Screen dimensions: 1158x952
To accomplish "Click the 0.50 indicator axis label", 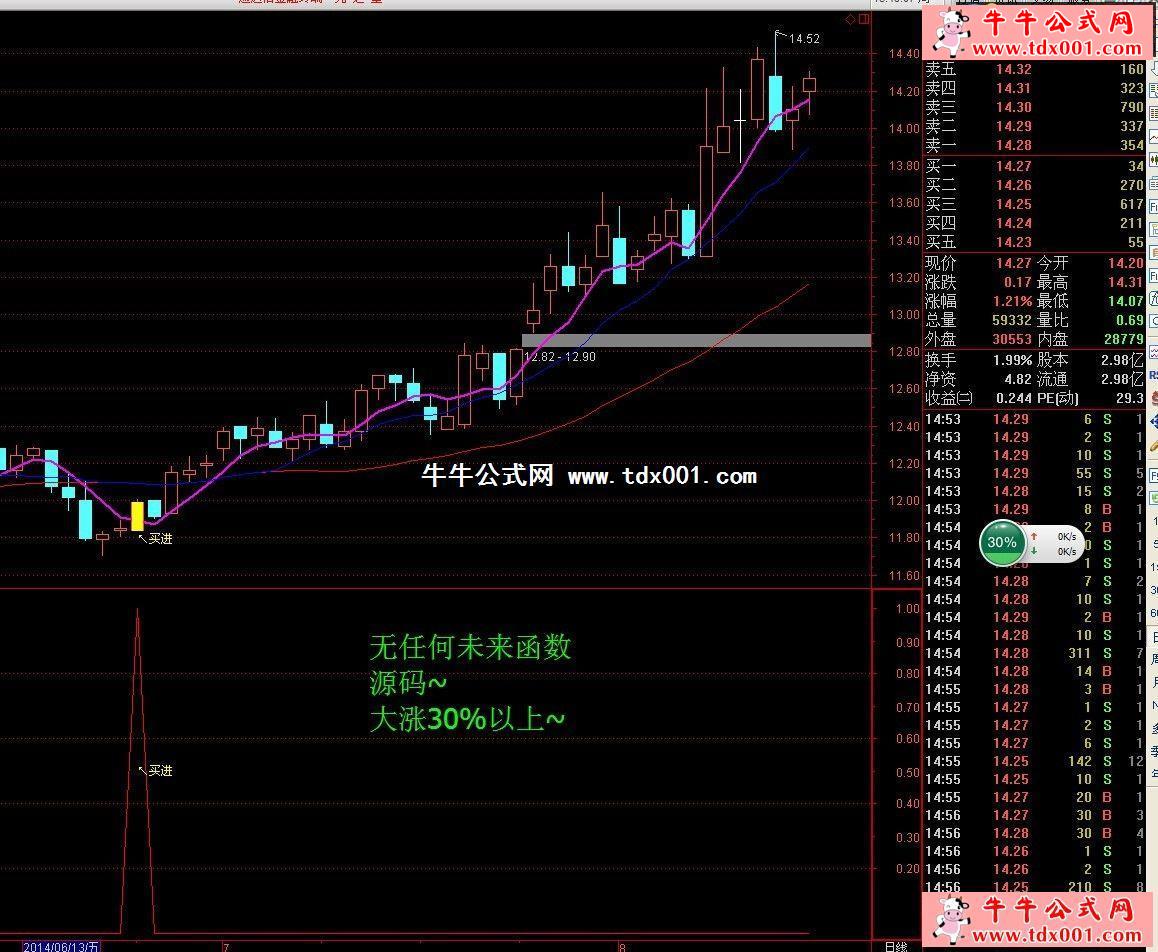I will click(x=908, y=773).
